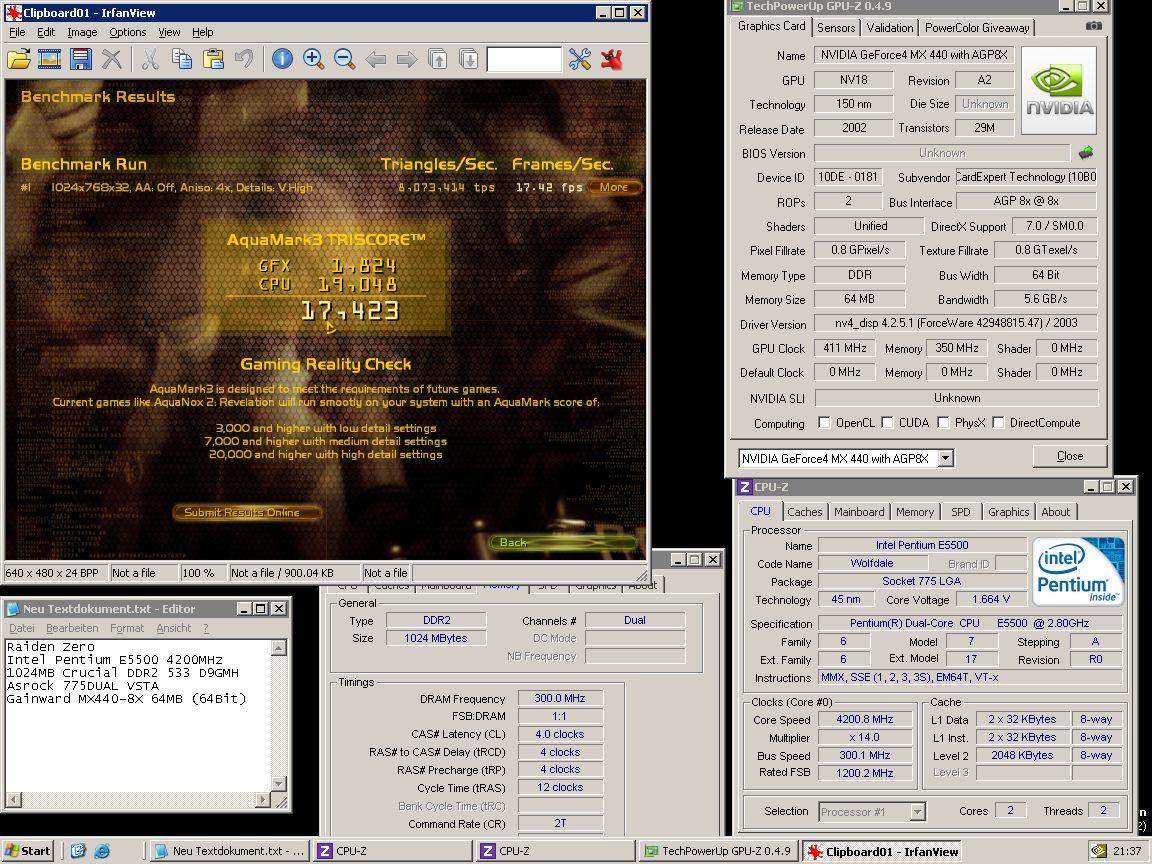Screen dimensions: 1152x864
Task: Open the Windows Start menu
Action: 29,851
